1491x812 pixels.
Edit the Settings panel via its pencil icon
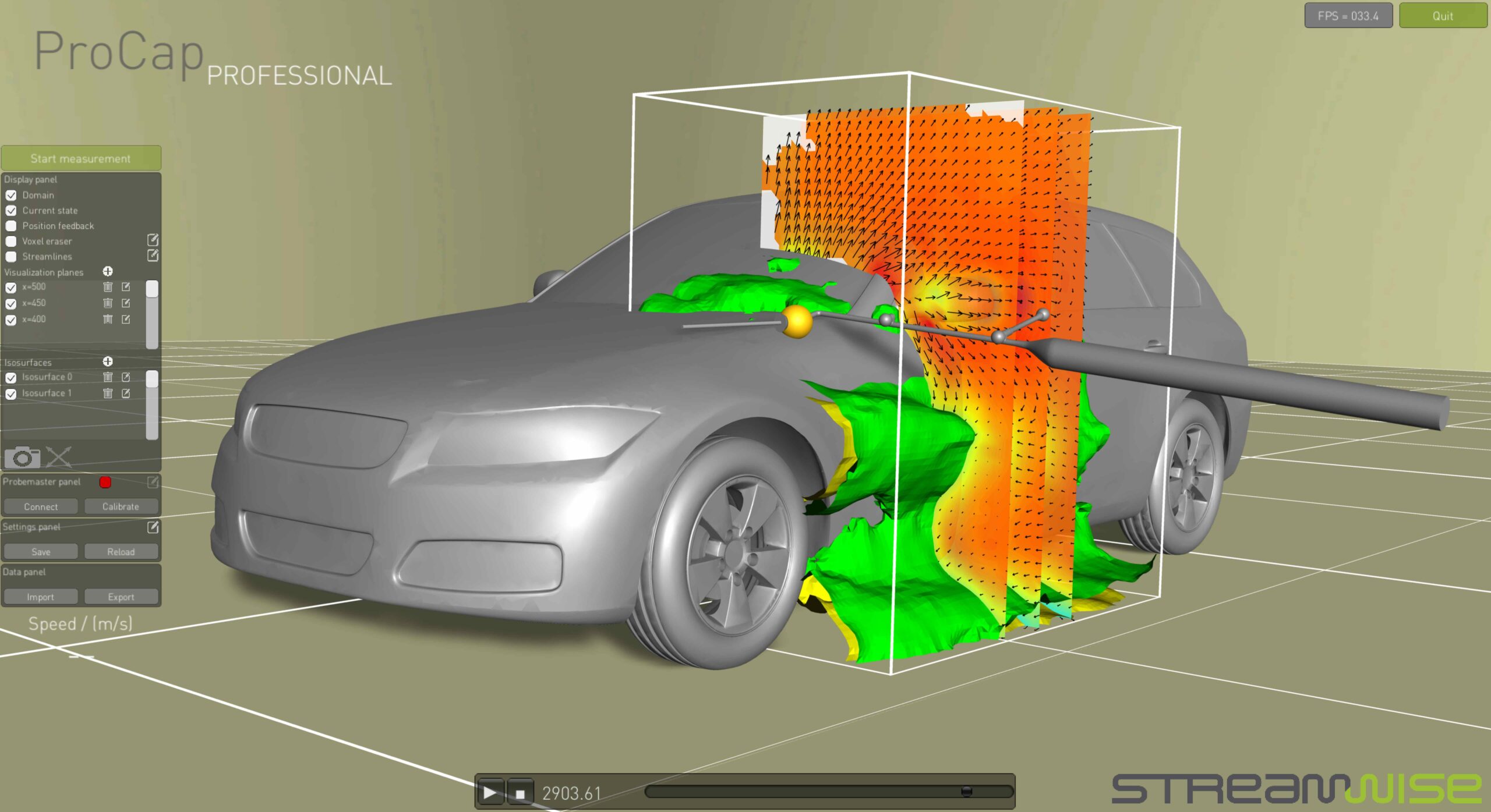153,527
